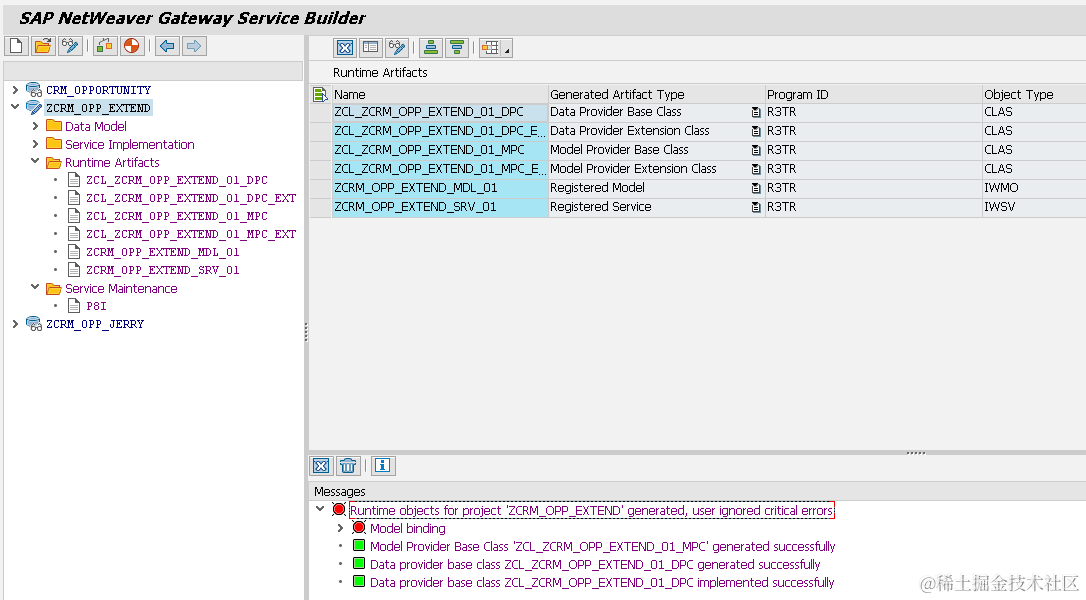
Task: Go back with the left arrow icon
Action: (167, 46)
